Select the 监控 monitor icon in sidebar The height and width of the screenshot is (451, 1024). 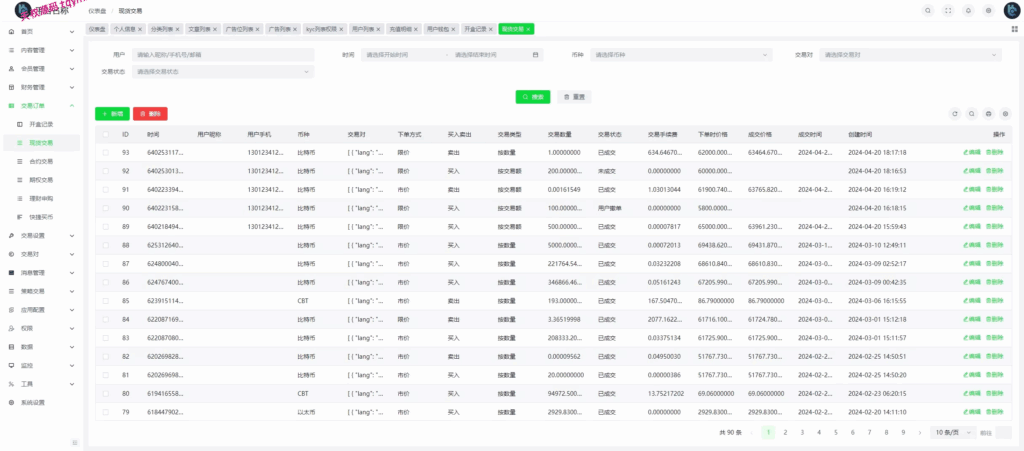click(11, 365)
